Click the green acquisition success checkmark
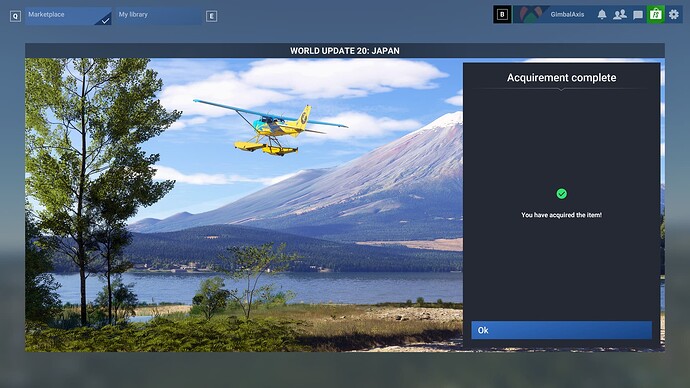Image resolution: width=690 pixels, height=388 pixels. pos(562,194)
